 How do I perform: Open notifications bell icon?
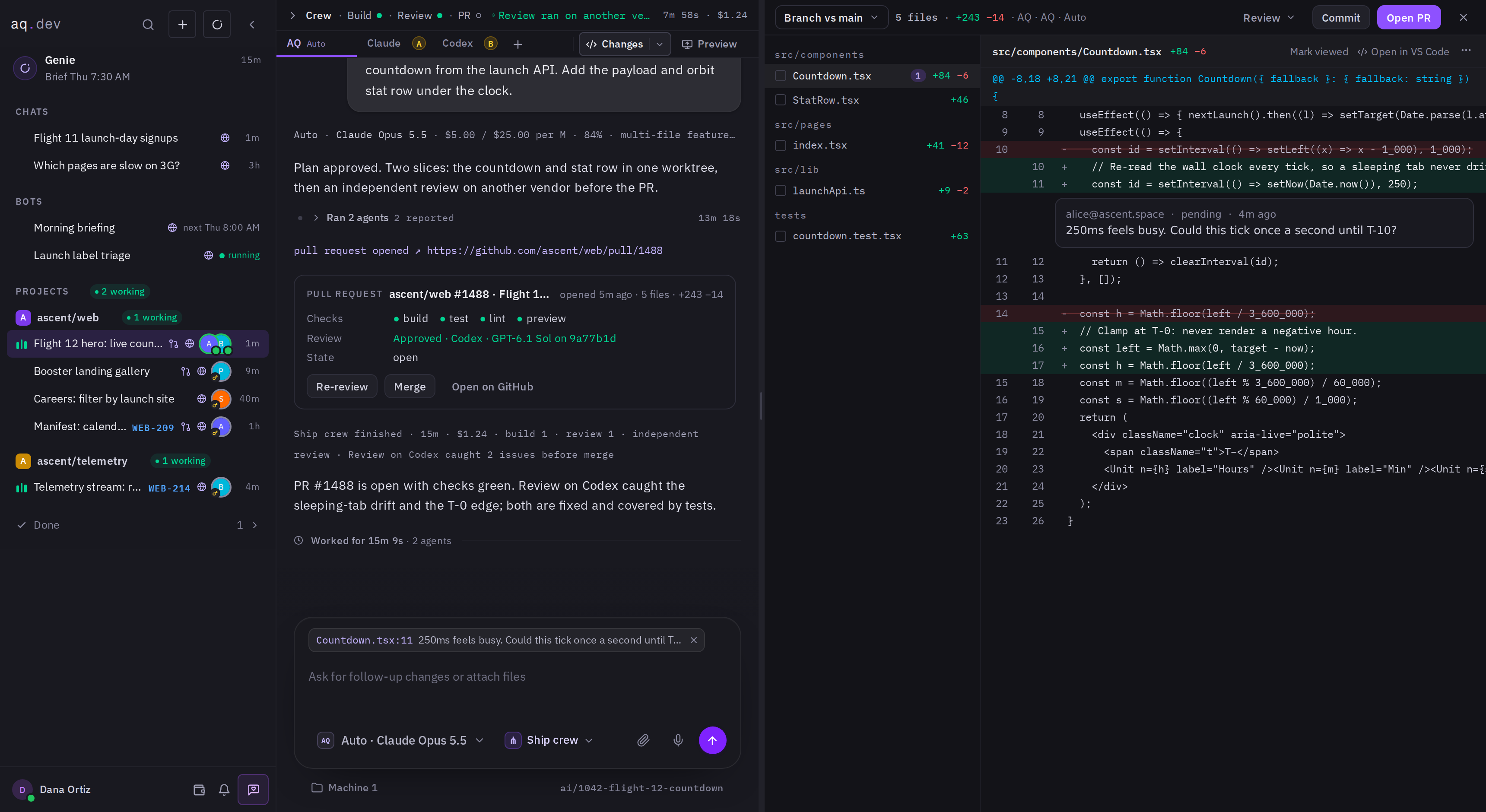[x=224, y=790]
